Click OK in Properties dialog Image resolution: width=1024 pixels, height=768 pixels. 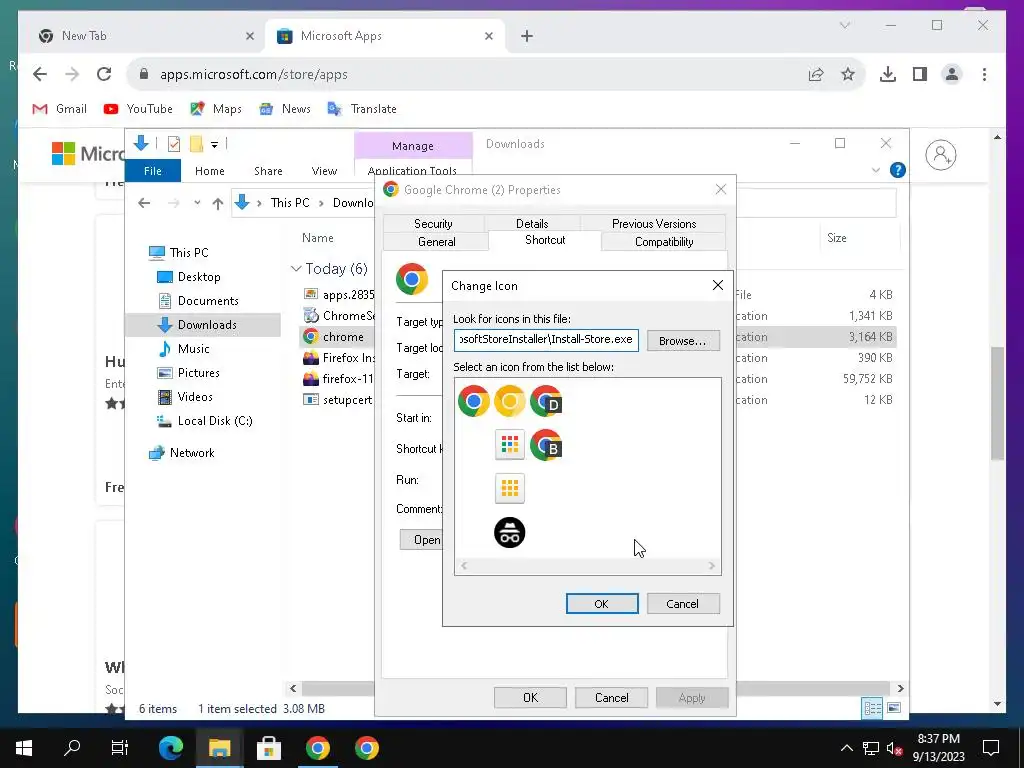click(x=530, y=697)
